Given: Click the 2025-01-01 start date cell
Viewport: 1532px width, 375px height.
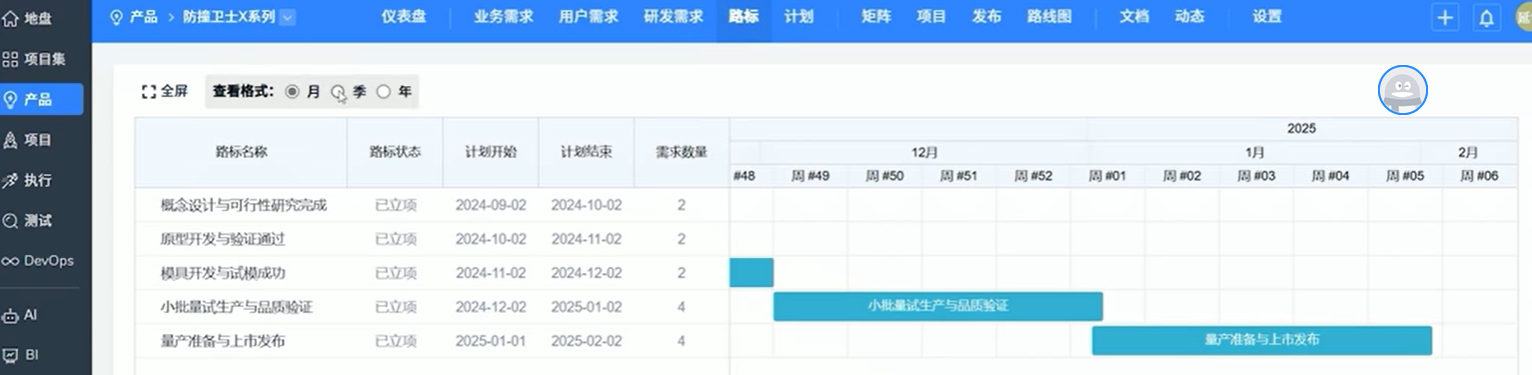Looking at the screenshot, I should point(491,341).
